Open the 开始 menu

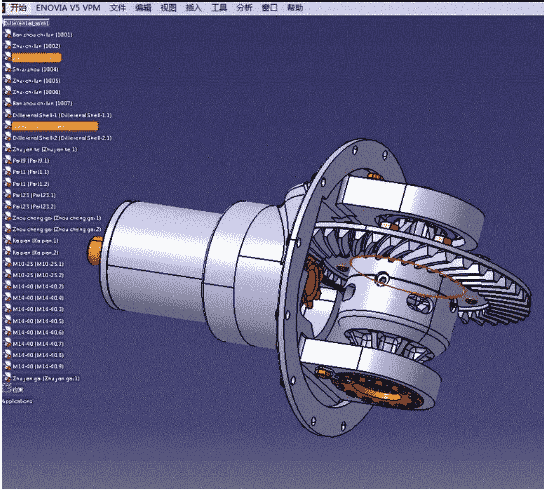[x=18, y=8]
